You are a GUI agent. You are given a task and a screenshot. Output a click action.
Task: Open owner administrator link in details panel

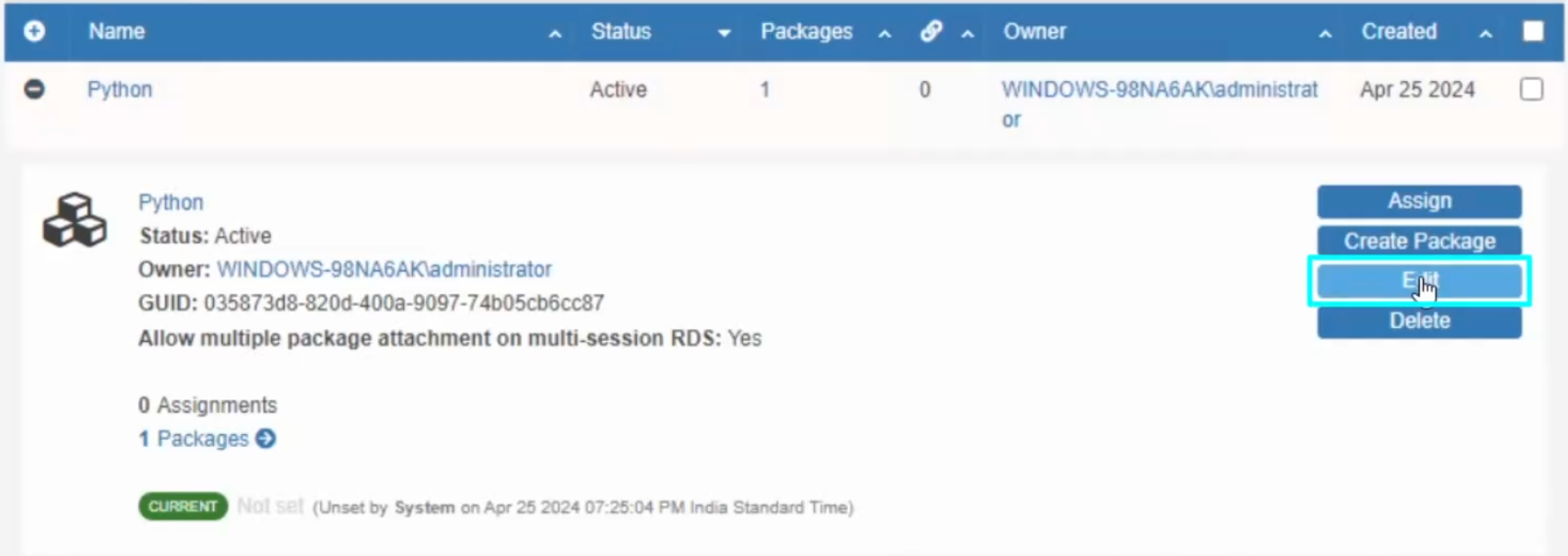(x=384, y=270)
